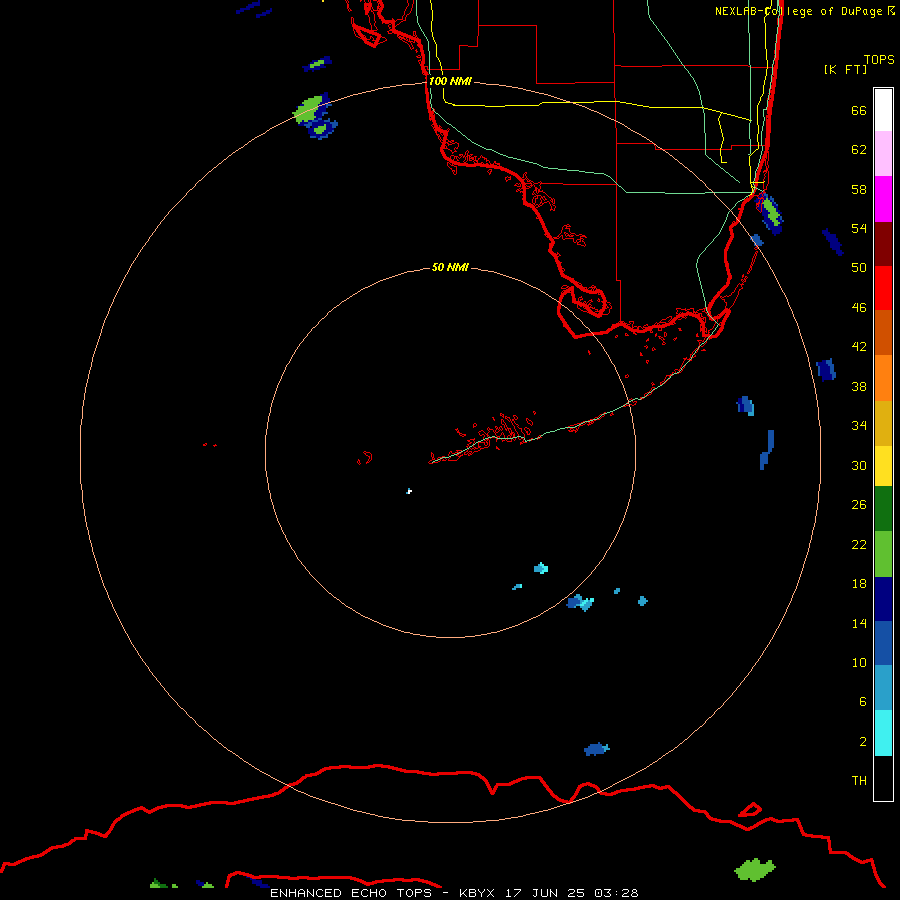Click the "KBYX" radar site identifier
900x900 pixels.
click(x=476, y=893)
